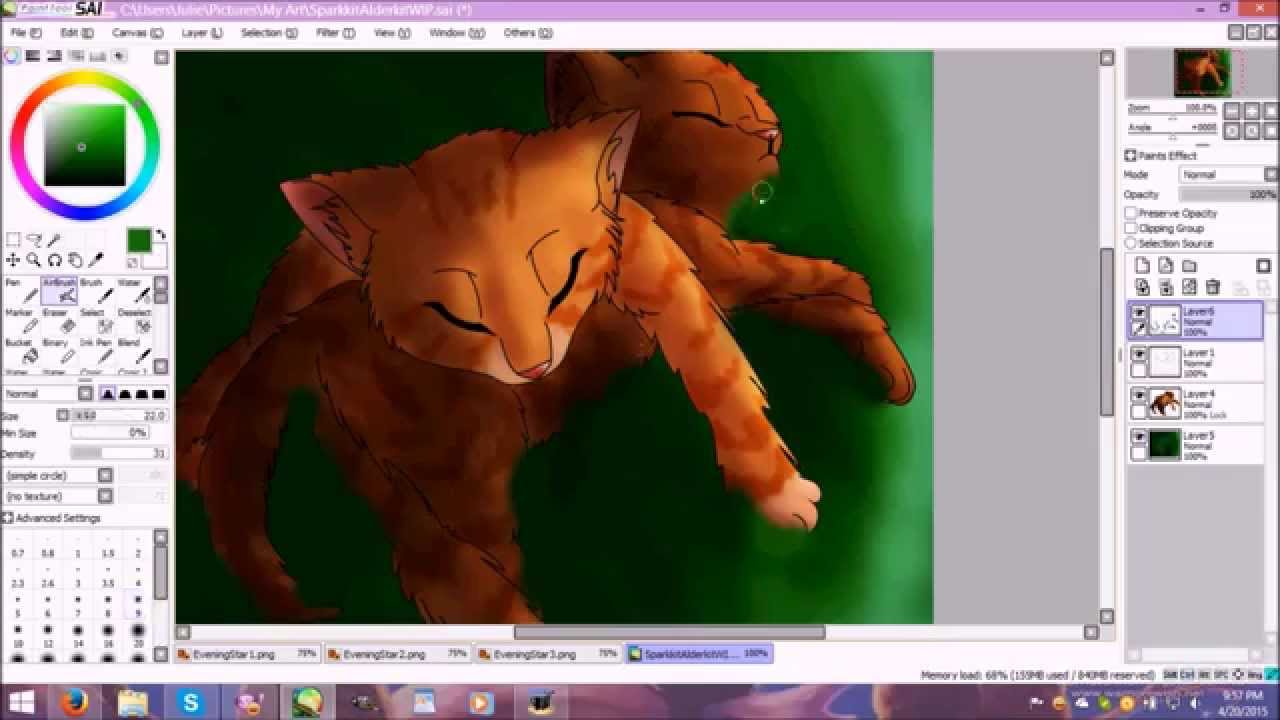Image resolution: width=1280 pixels, height=720 pixels.
Task: Delete the selected layer with trash icon
Action: pos(1213,287)
